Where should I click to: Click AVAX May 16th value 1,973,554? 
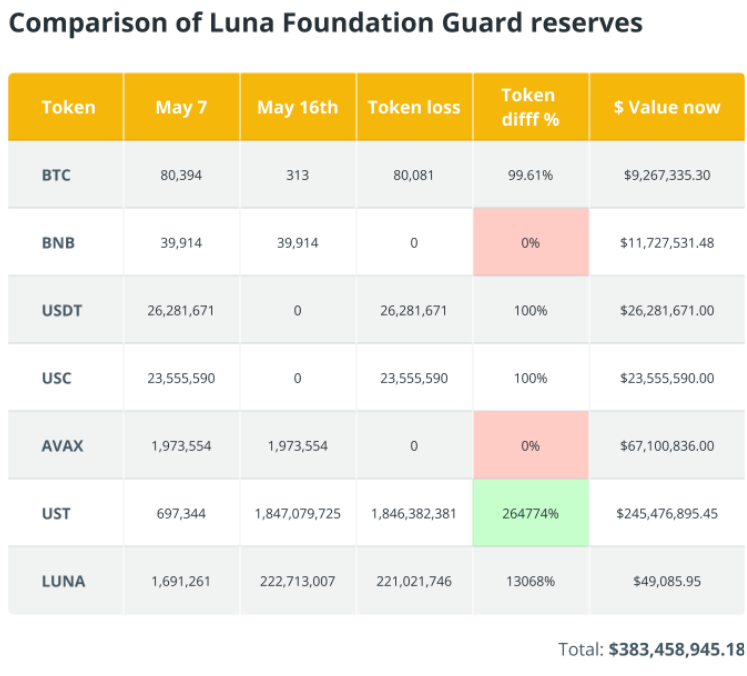tap(298, 446)
